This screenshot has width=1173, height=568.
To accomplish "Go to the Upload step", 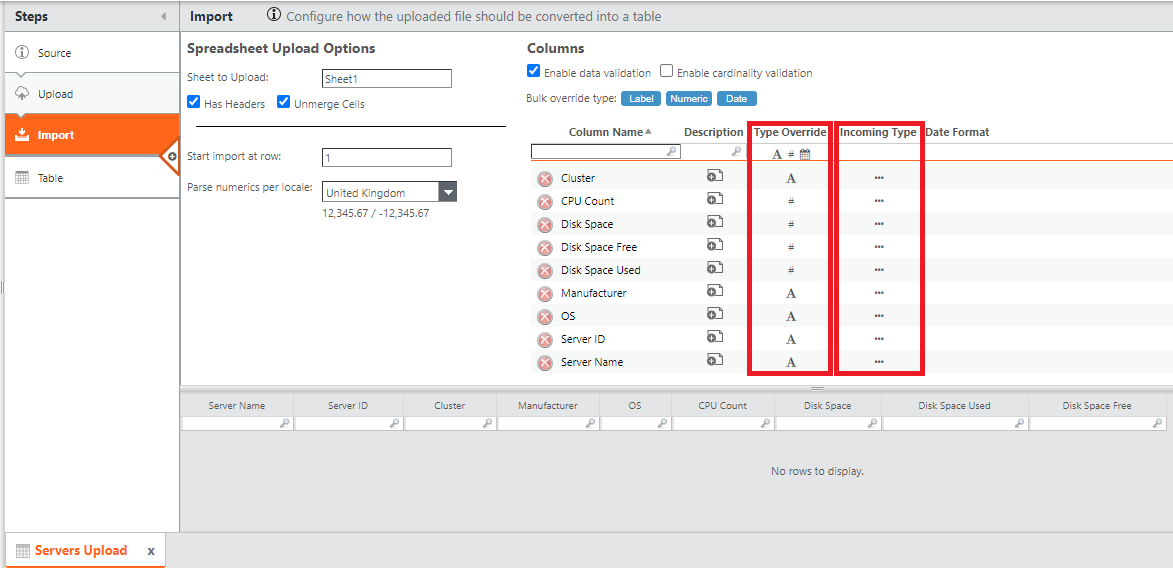I will [x=92, y=94].
